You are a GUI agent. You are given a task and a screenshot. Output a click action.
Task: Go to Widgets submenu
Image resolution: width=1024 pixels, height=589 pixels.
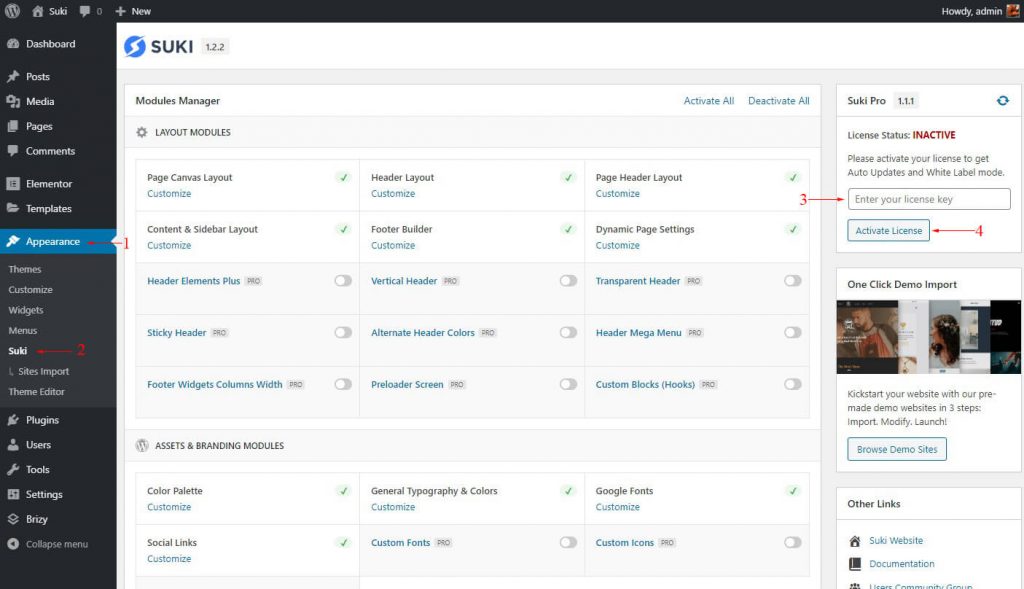coord(25,310)
